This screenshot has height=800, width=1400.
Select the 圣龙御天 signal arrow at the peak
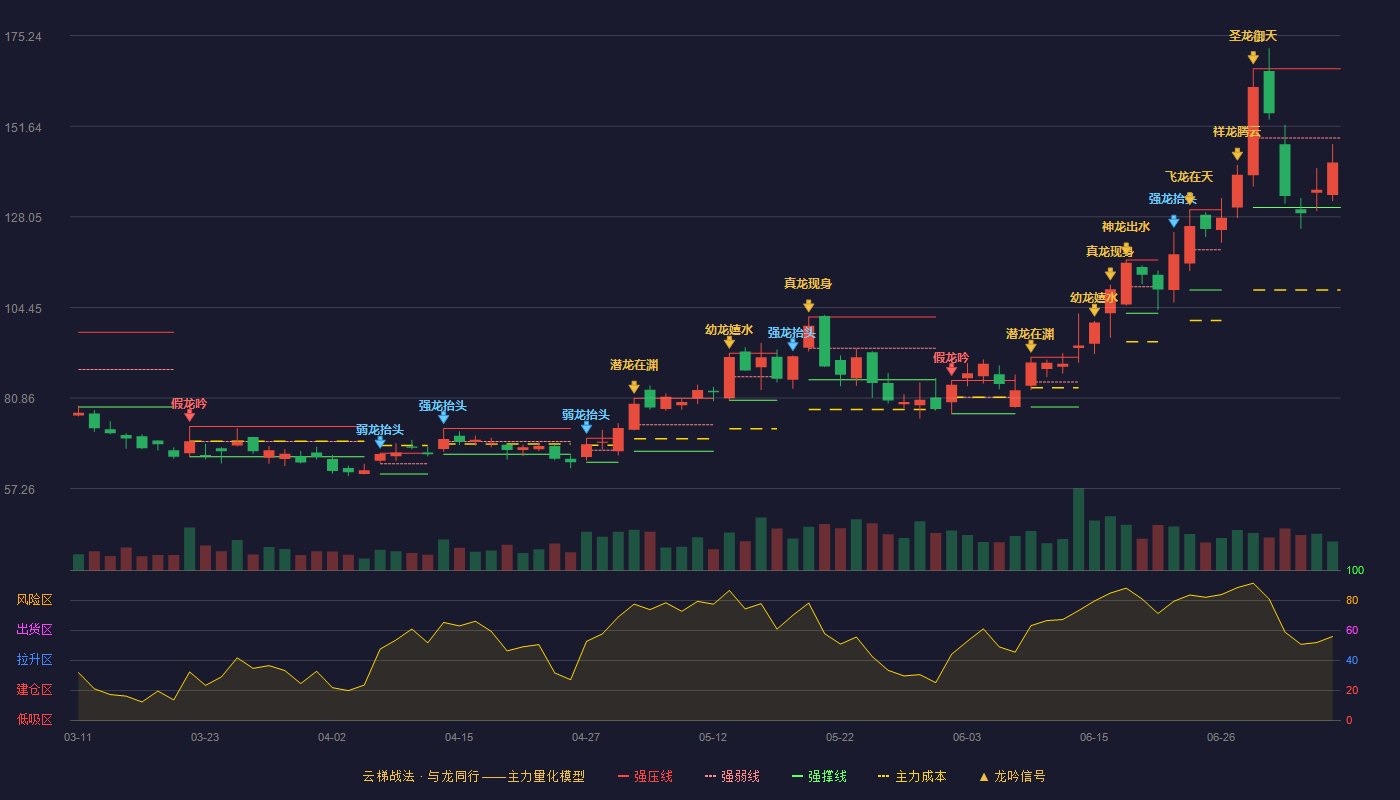[x=1253, y=58]
